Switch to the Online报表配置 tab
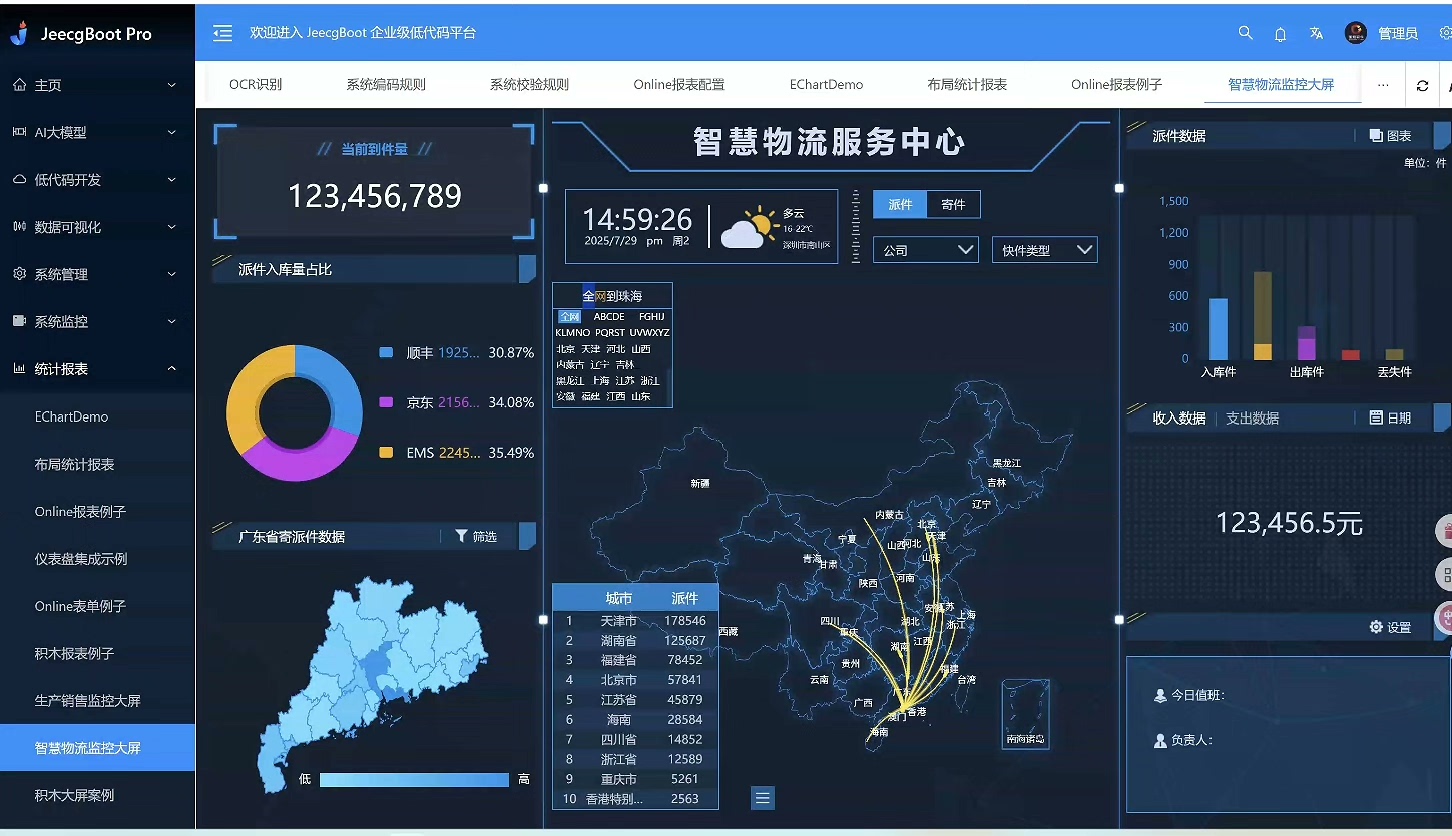The width and height of the screenshot is (1452, 836). [679, 85]
